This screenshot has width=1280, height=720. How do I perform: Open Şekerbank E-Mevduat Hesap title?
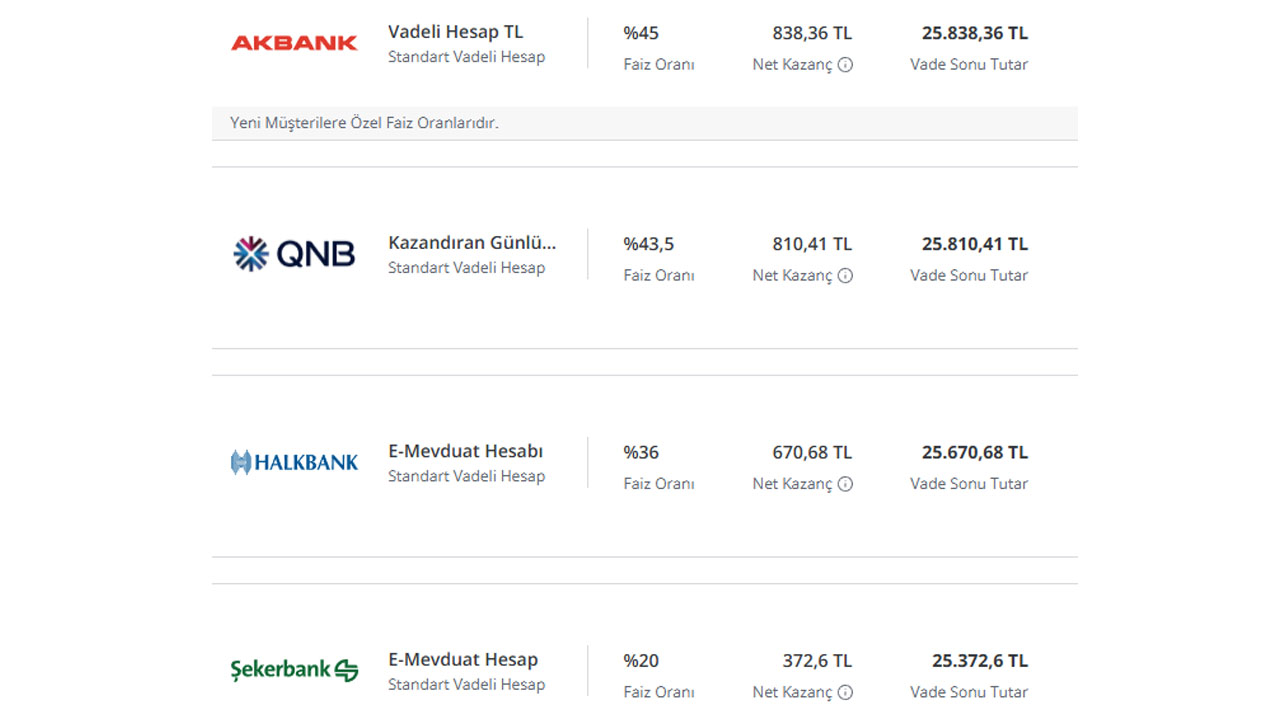click(x=463, y=659)
